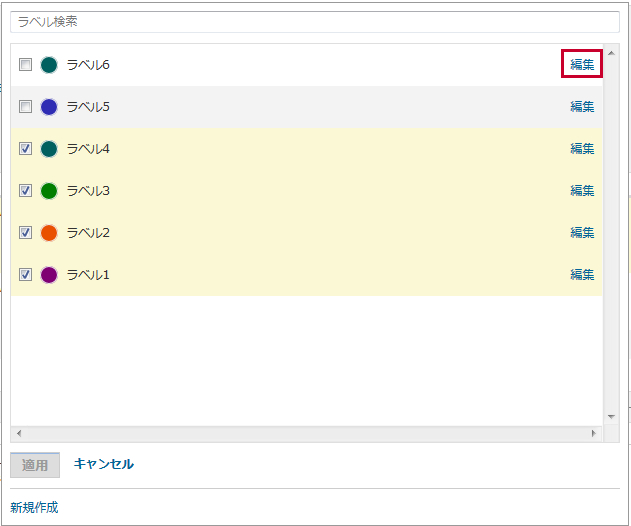Check the ラベル6 checkbox
Image resolution: width=631 pixels, height=526 pixels.
tap(26, 65)
